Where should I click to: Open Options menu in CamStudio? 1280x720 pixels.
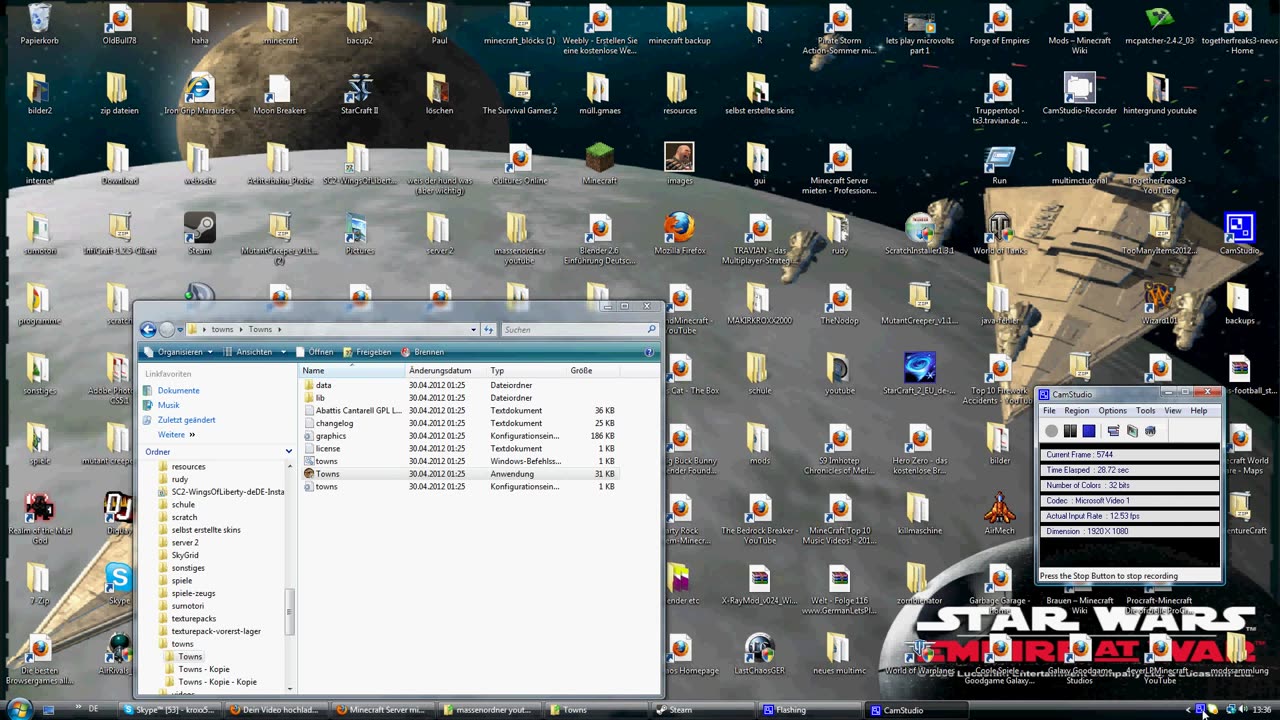pyautogui.click(x=1112, y=411)
